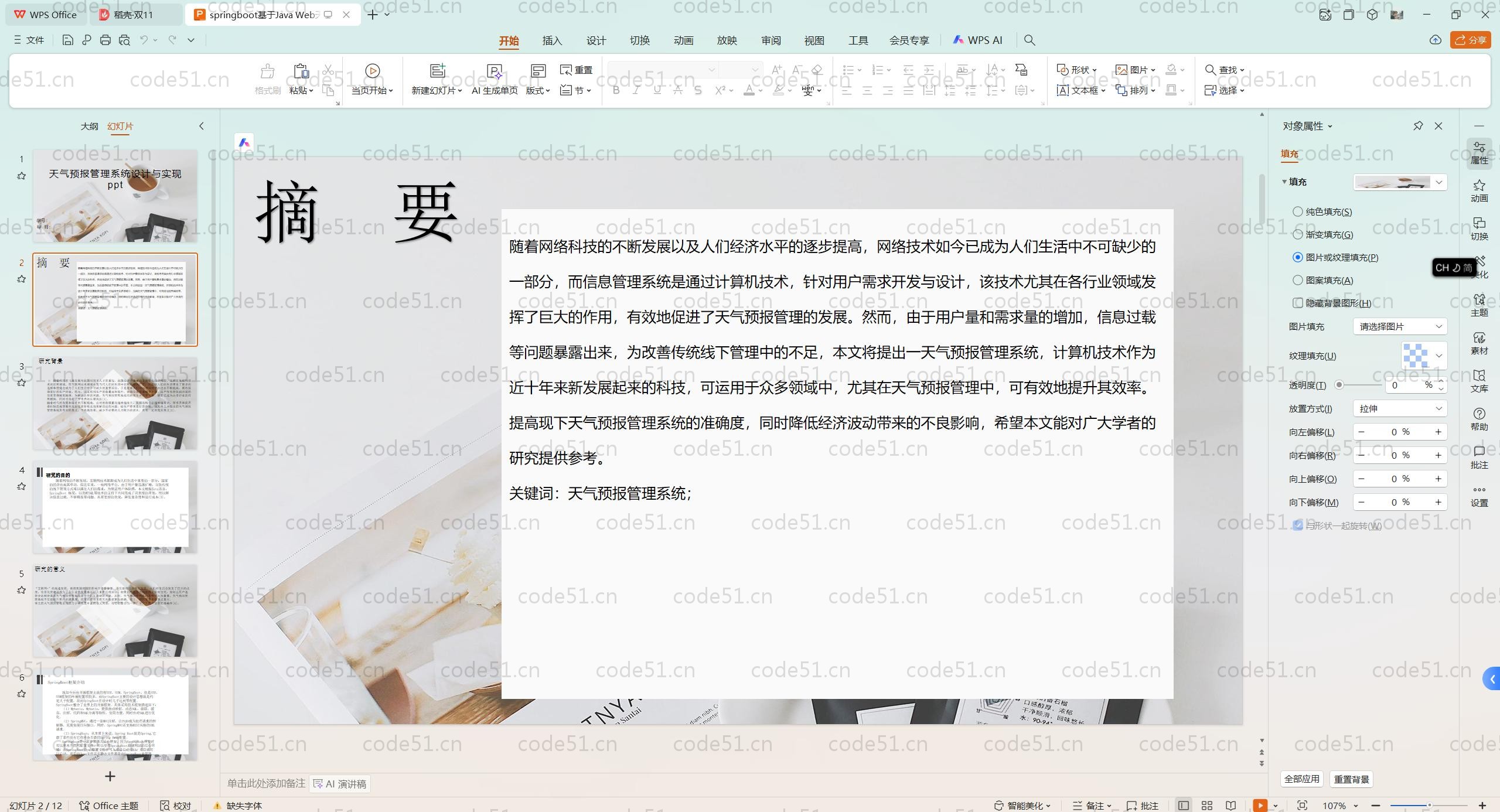Click the search magnifier icon in ribbon

(1029, 40)
